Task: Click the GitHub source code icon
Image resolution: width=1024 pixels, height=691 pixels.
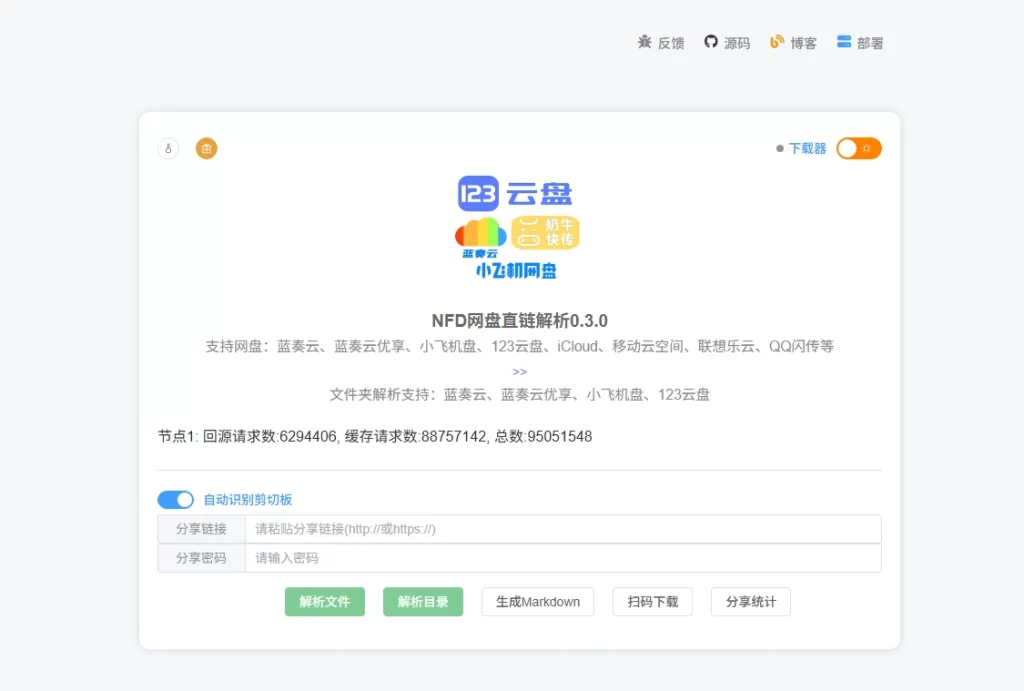Action: pos(711,42)
